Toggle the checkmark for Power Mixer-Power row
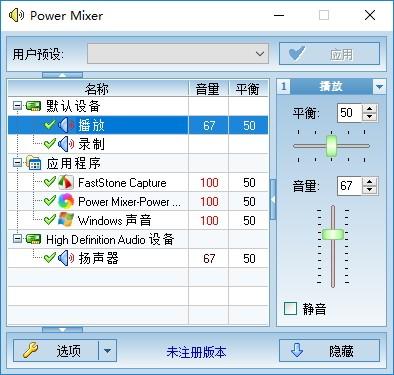394x375 pixels. (50, 201)
